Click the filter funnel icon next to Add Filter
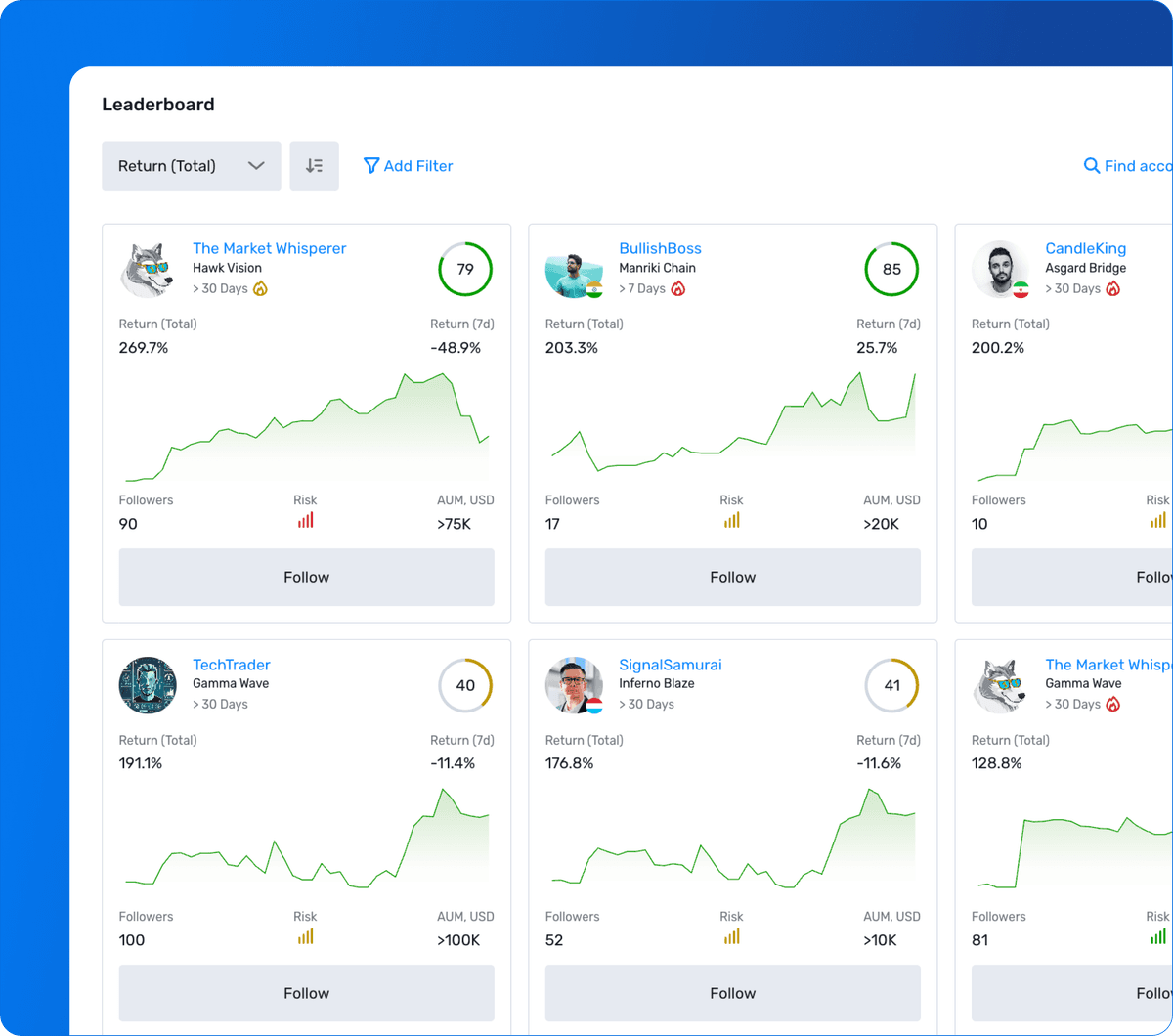The height and width of the screenshot is (1036, 1173). coord(371,165)
